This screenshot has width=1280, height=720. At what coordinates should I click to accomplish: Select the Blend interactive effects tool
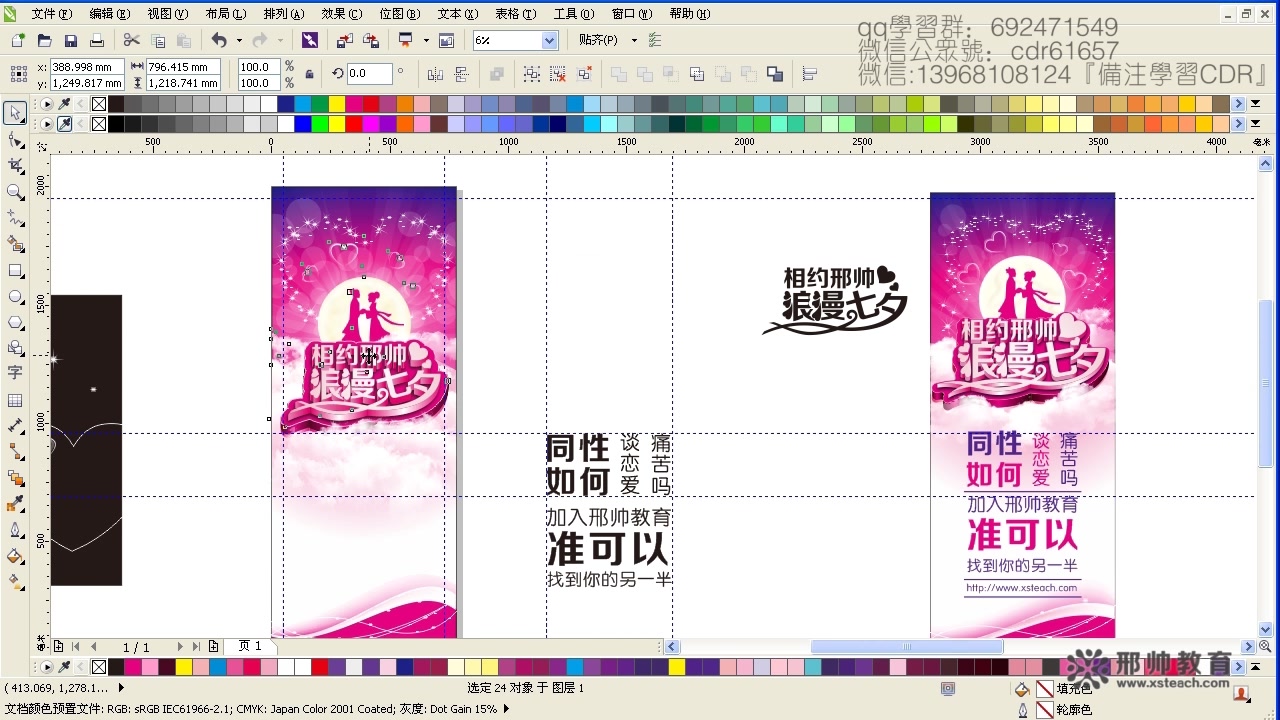pyautogui.click(x=15, y=478)
